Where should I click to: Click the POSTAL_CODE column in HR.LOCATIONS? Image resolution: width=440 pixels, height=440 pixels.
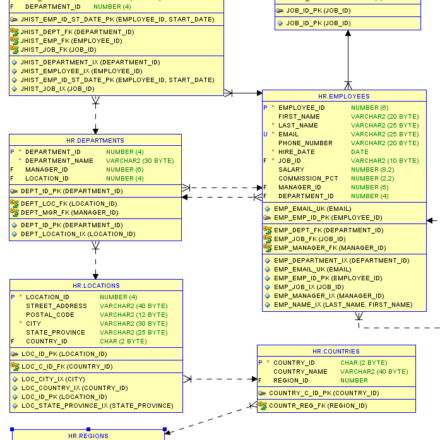tap(50, 315)
